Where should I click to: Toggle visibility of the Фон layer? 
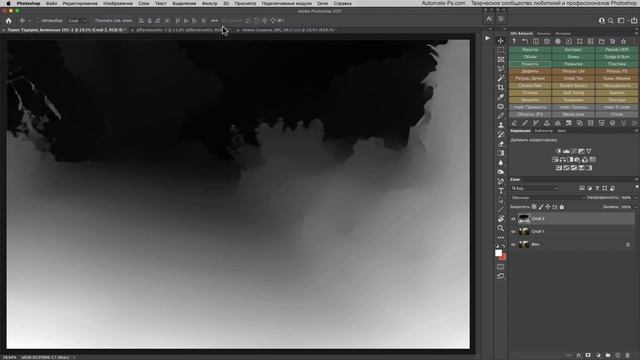tap(513, 244)
